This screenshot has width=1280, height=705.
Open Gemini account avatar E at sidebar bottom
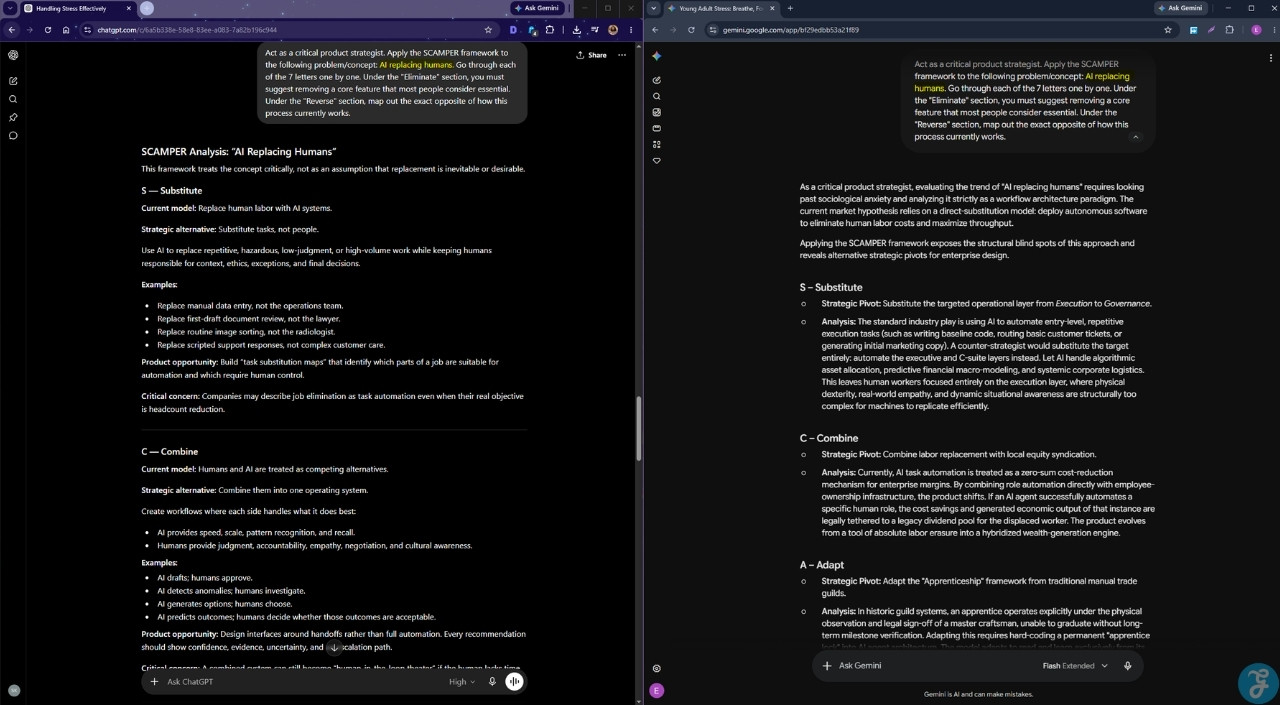[x=657, y=690]
